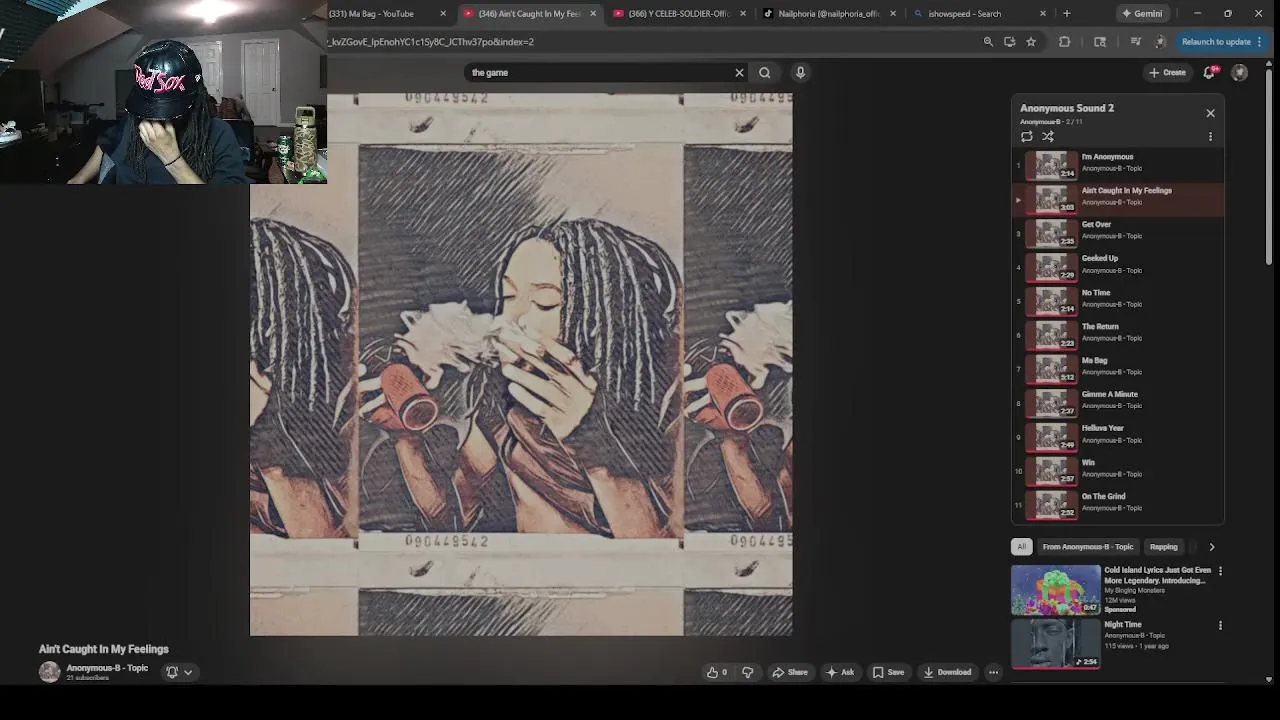Like the video with thumbs up
The image size is (1280, 720).
[716, 672]
